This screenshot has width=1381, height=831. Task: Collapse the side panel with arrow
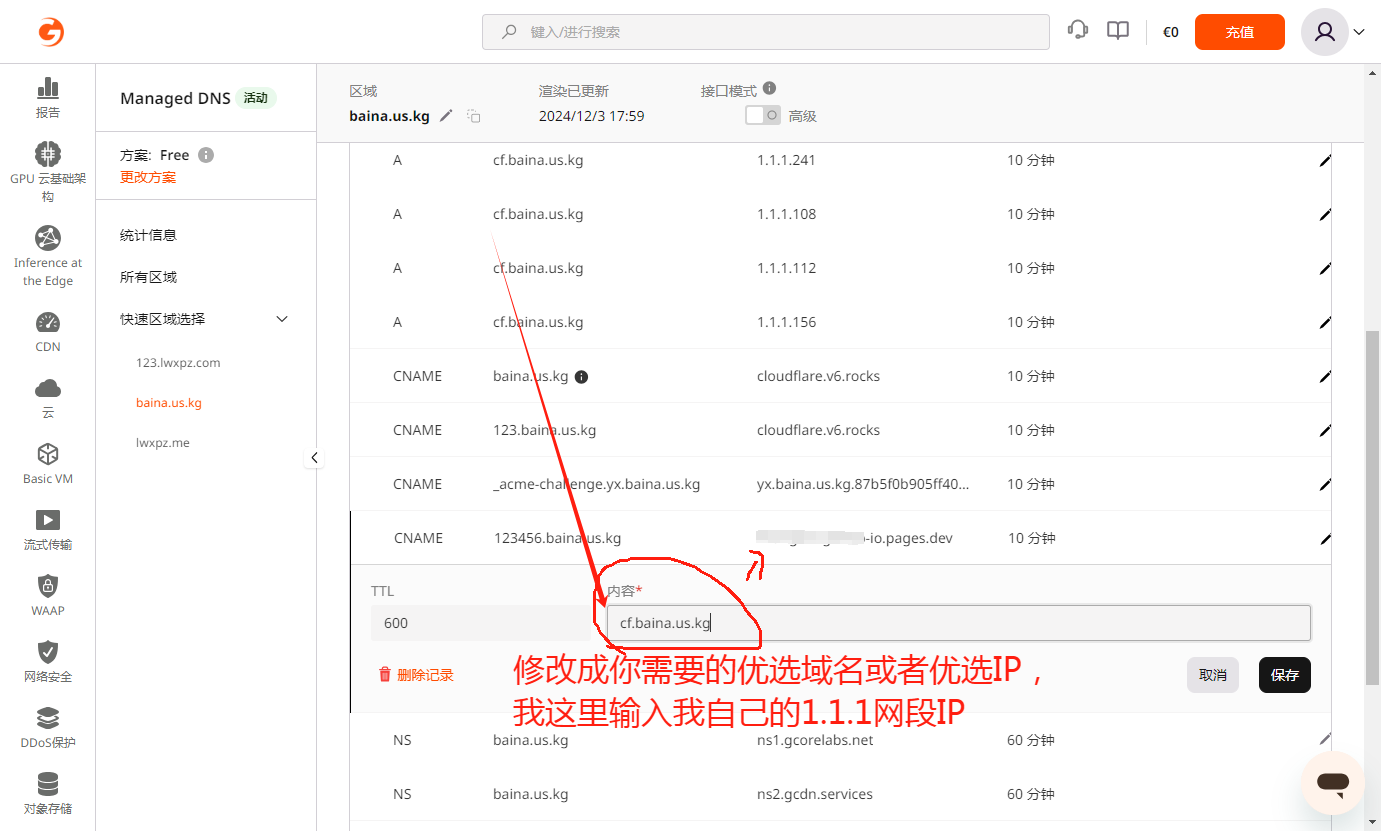pos(315,458)
